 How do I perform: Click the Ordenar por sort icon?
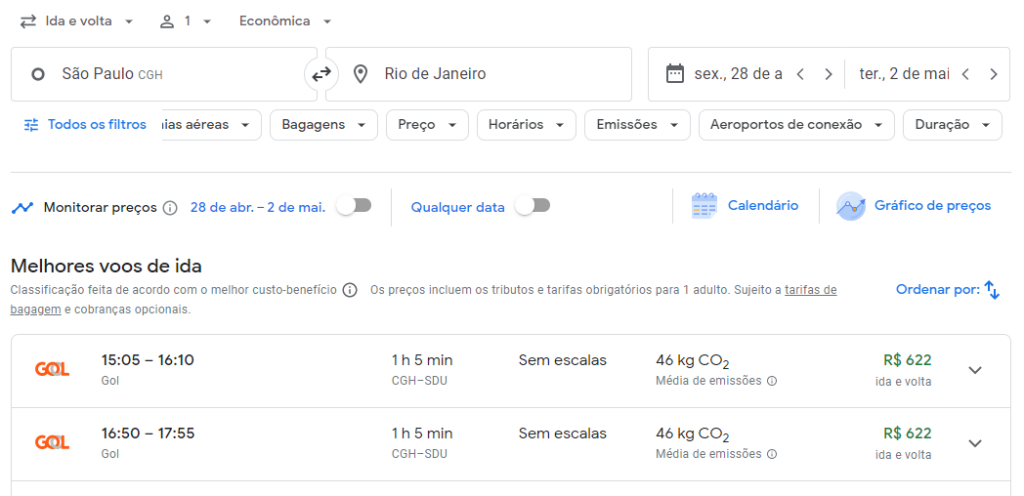(991, 290)
